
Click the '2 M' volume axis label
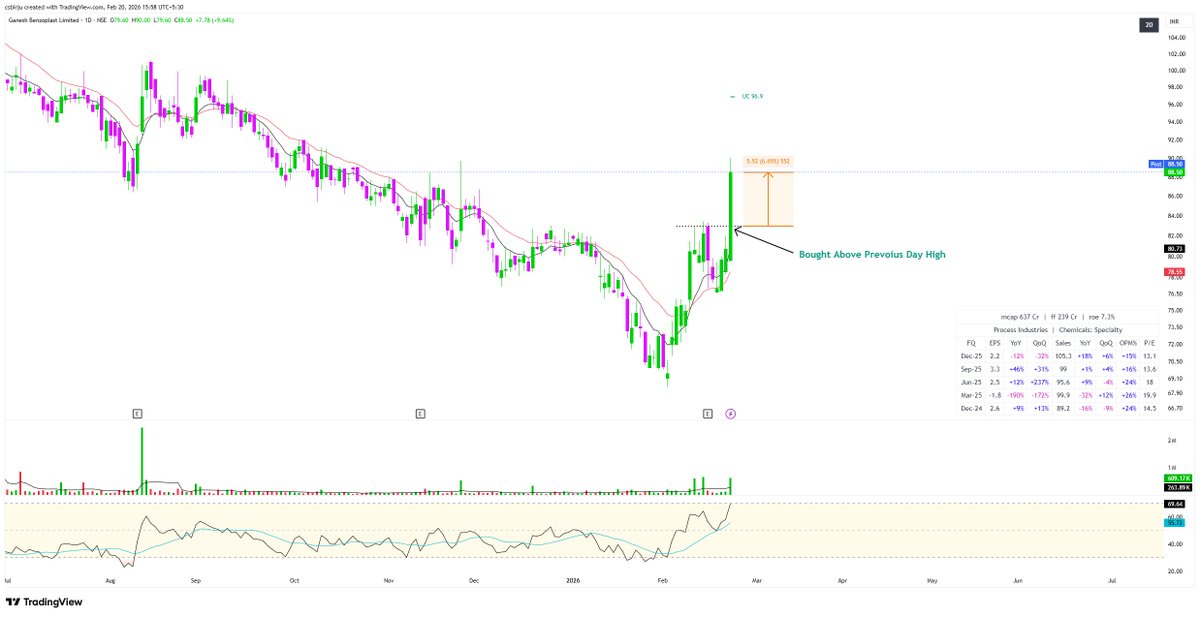(1171, 439)
